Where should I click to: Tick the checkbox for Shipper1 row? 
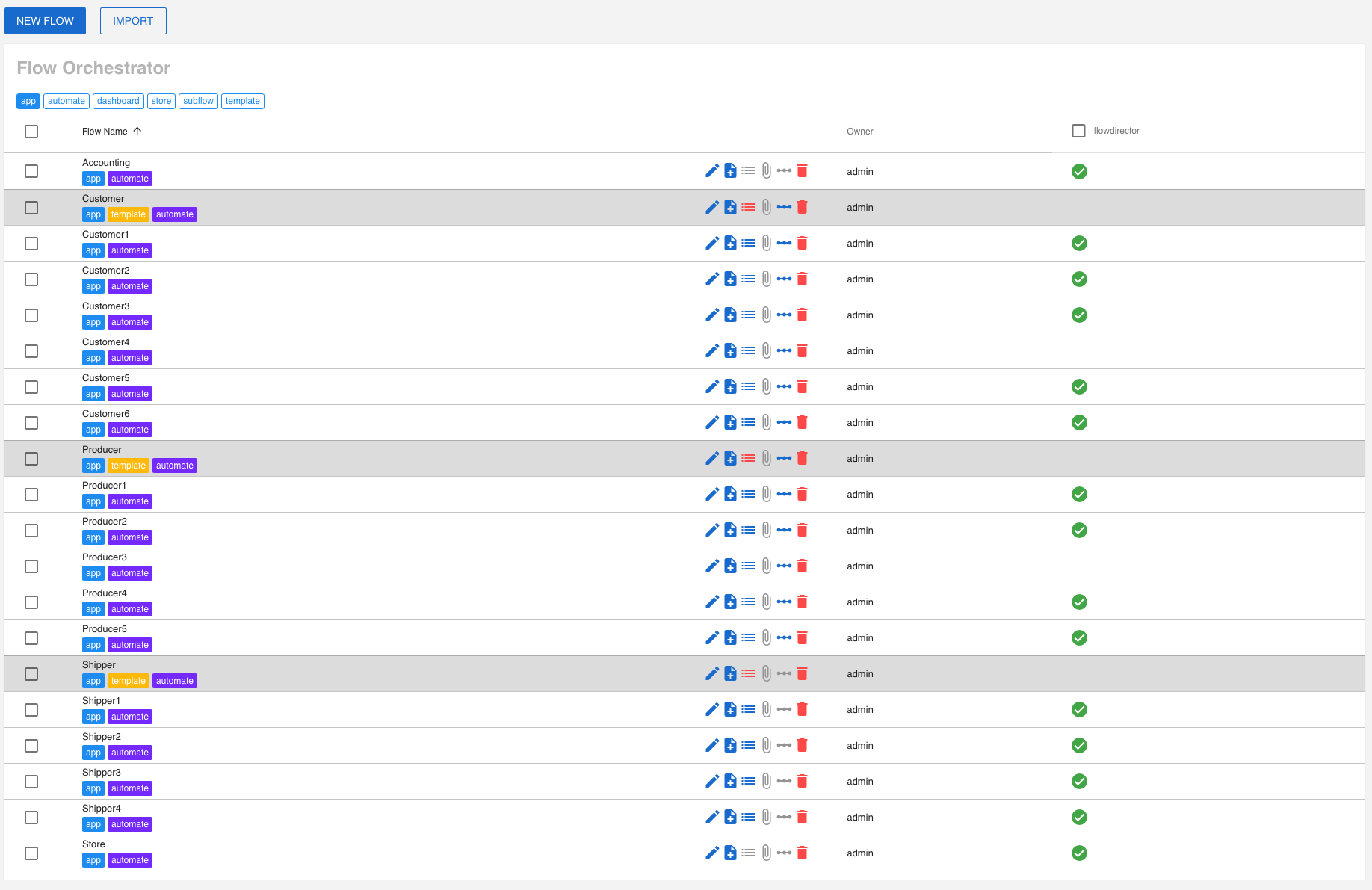(x=31, y=710)
